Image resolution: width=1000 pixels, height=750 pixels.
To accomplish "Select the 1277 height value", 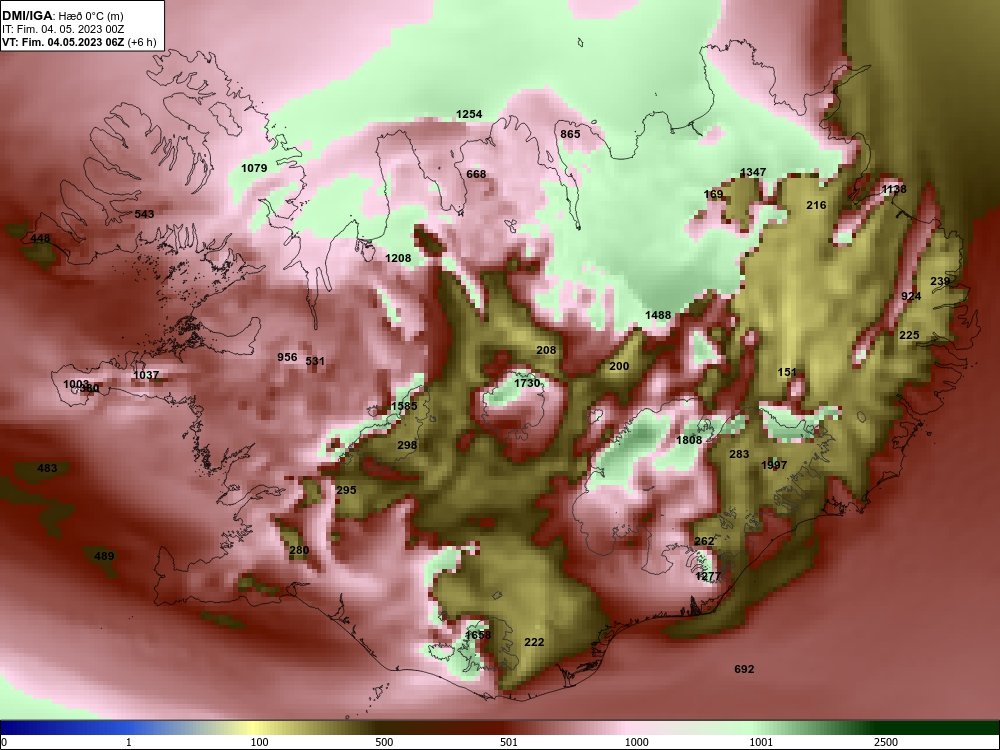I will 708,577.
